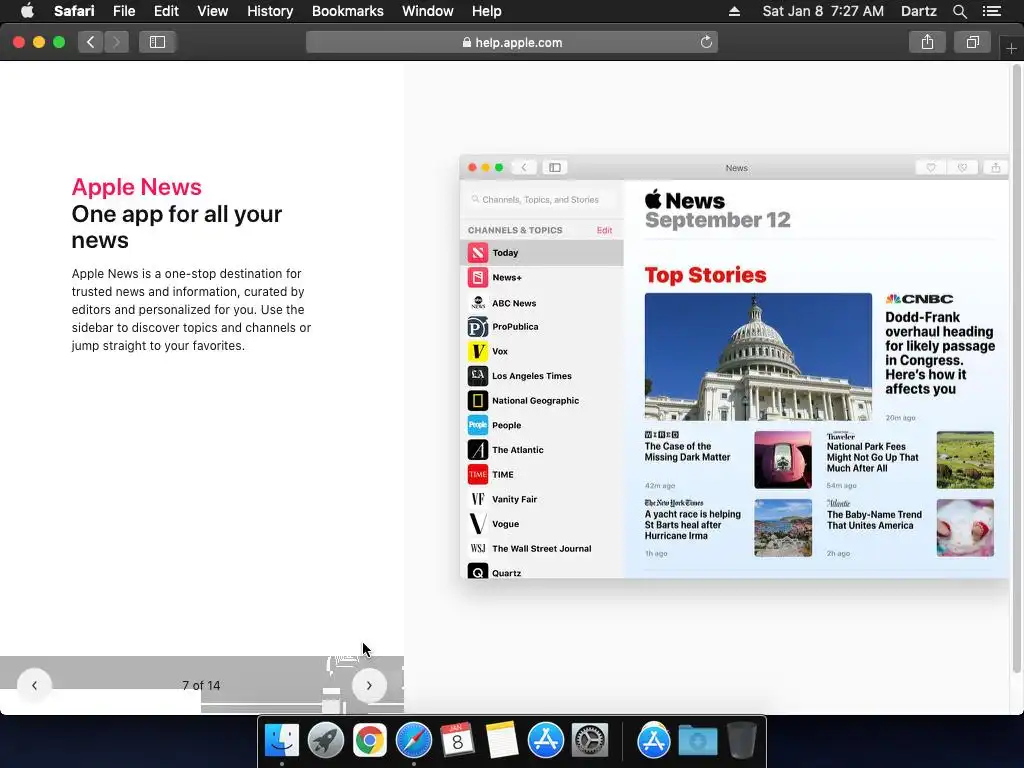The height and width of the screenshot is (768, 1024).
Task: Toggle the Safari sidebar button
Action: click(157, 42)
